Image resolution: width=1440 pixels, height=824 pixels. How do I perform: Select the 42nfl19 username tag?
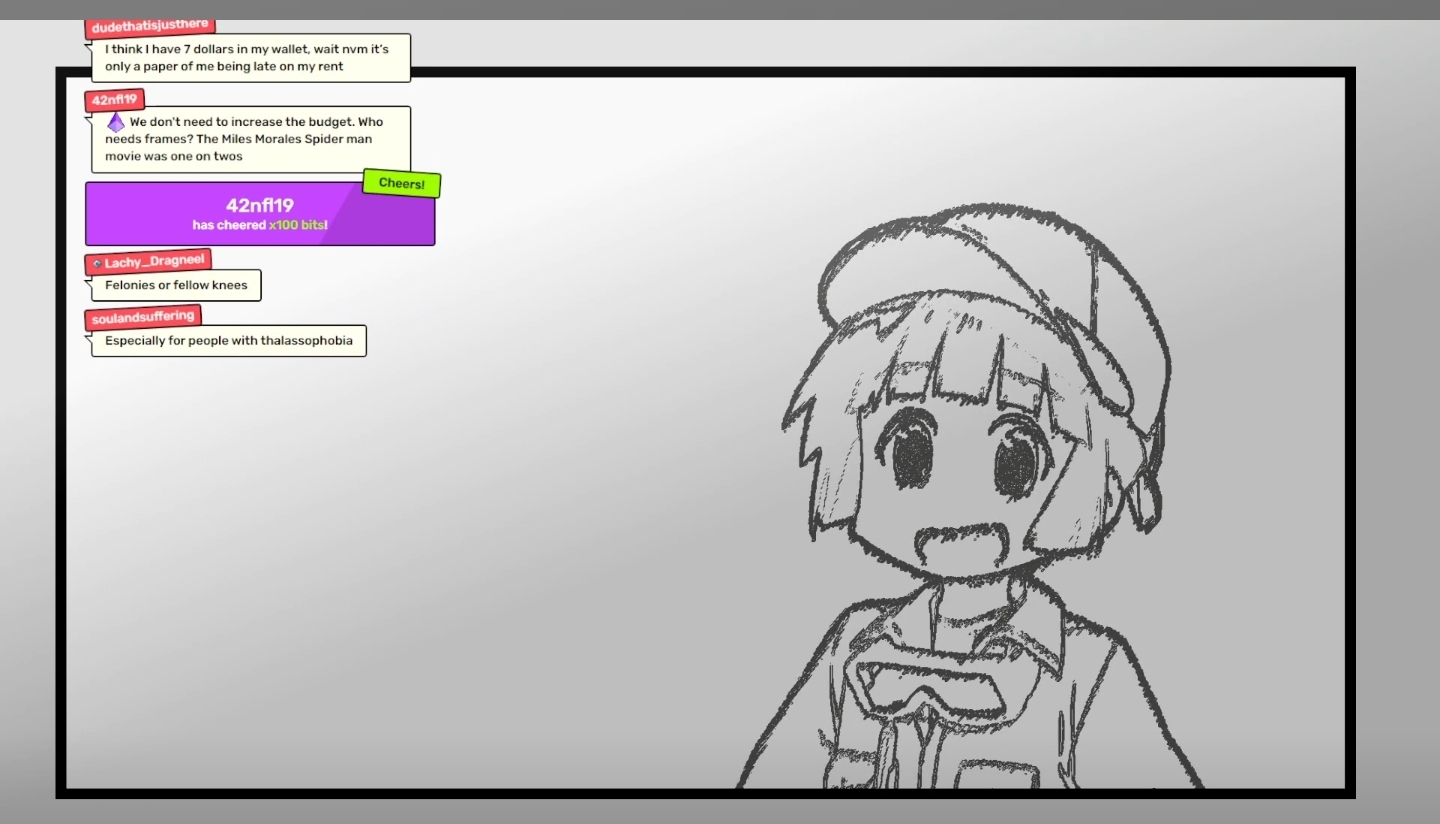coord(115,100)
